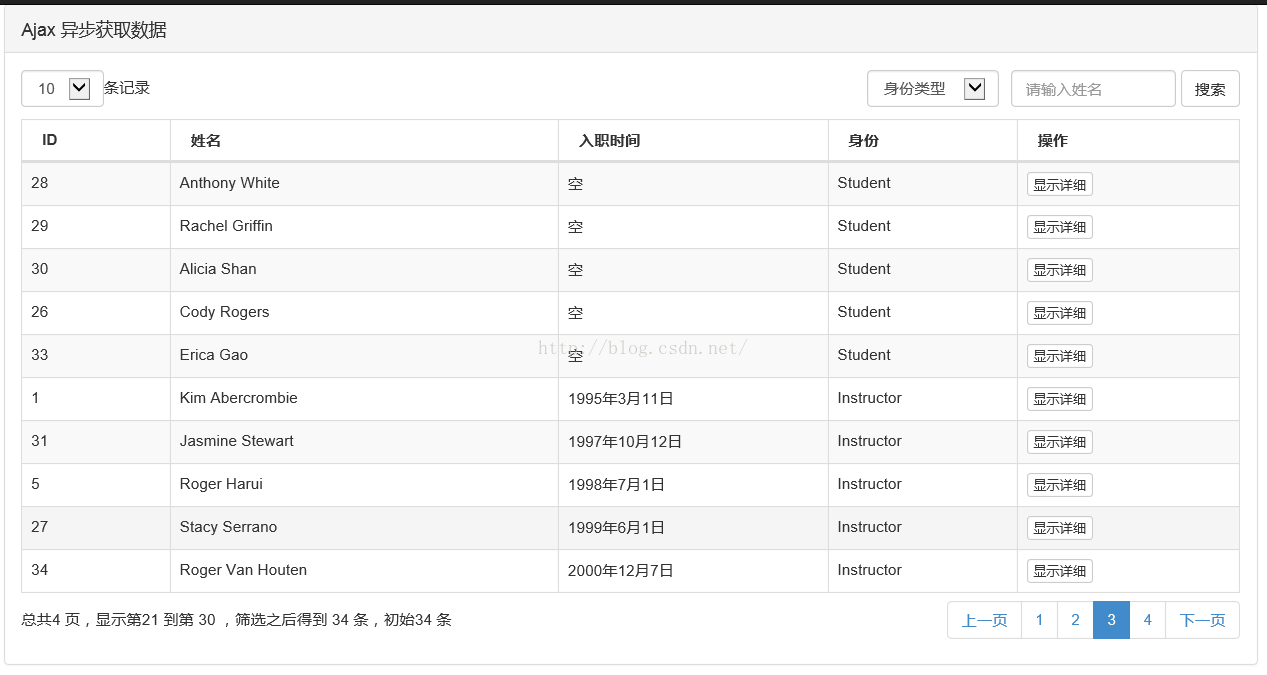Show details for Kim Abercrombie

[x=1059, y=399]
